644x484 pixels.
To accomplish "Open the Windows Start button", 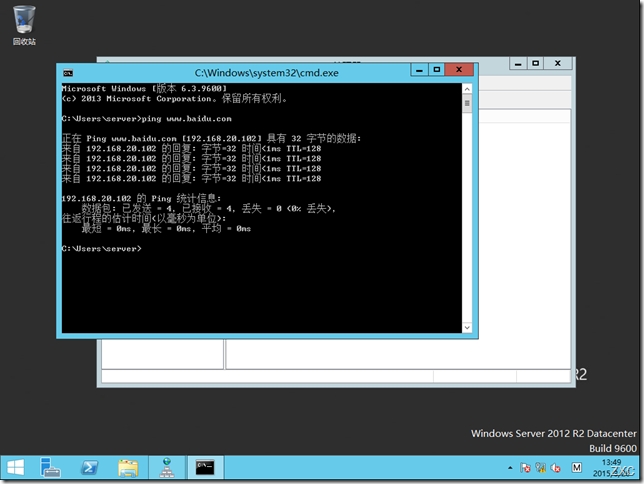I will coord(16,467).
